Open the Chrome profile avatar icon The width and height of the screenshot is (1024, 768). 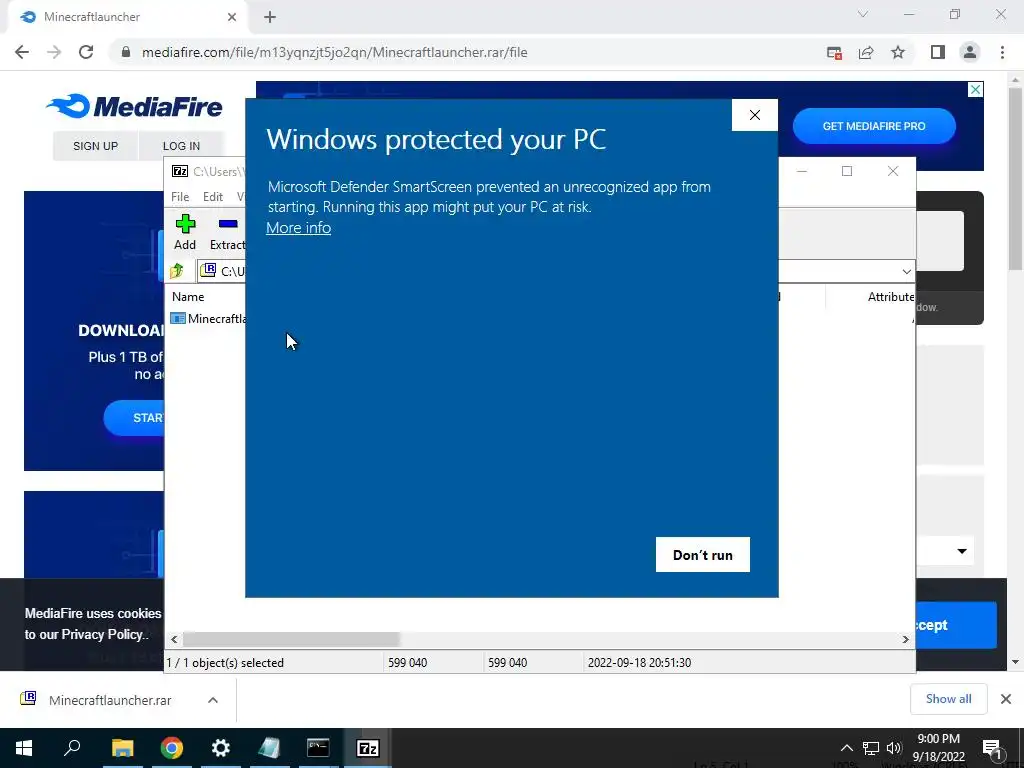(x=970, y=52)
